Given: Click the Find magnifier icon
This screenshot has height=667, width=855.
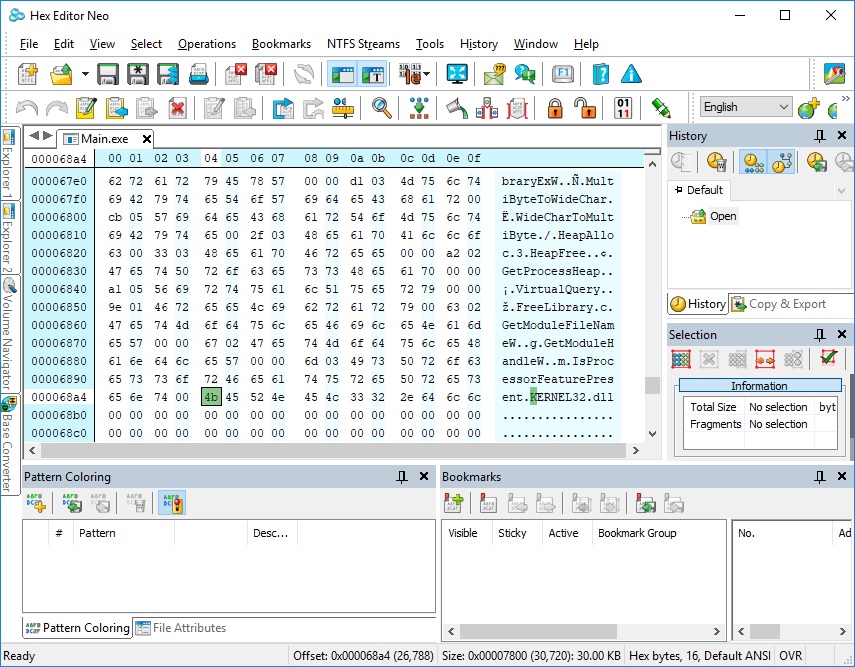Looking at the screenshot, I should 382,108.
